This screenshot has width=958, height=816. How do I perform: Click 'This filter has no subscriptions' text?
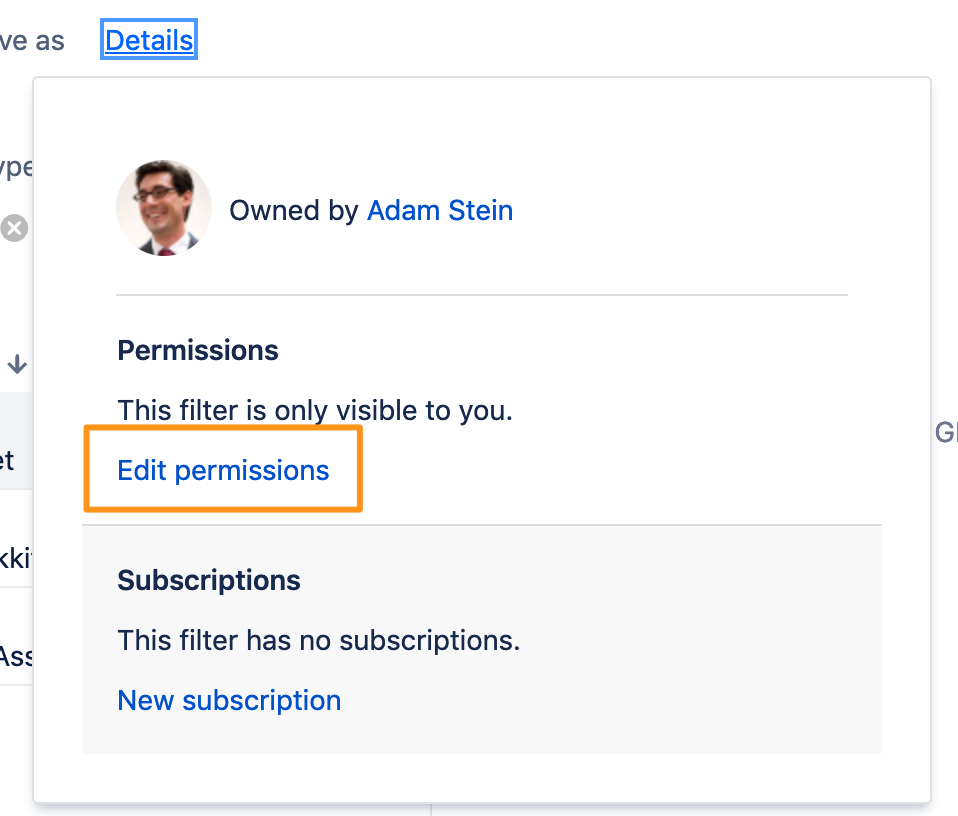[318, 641]
